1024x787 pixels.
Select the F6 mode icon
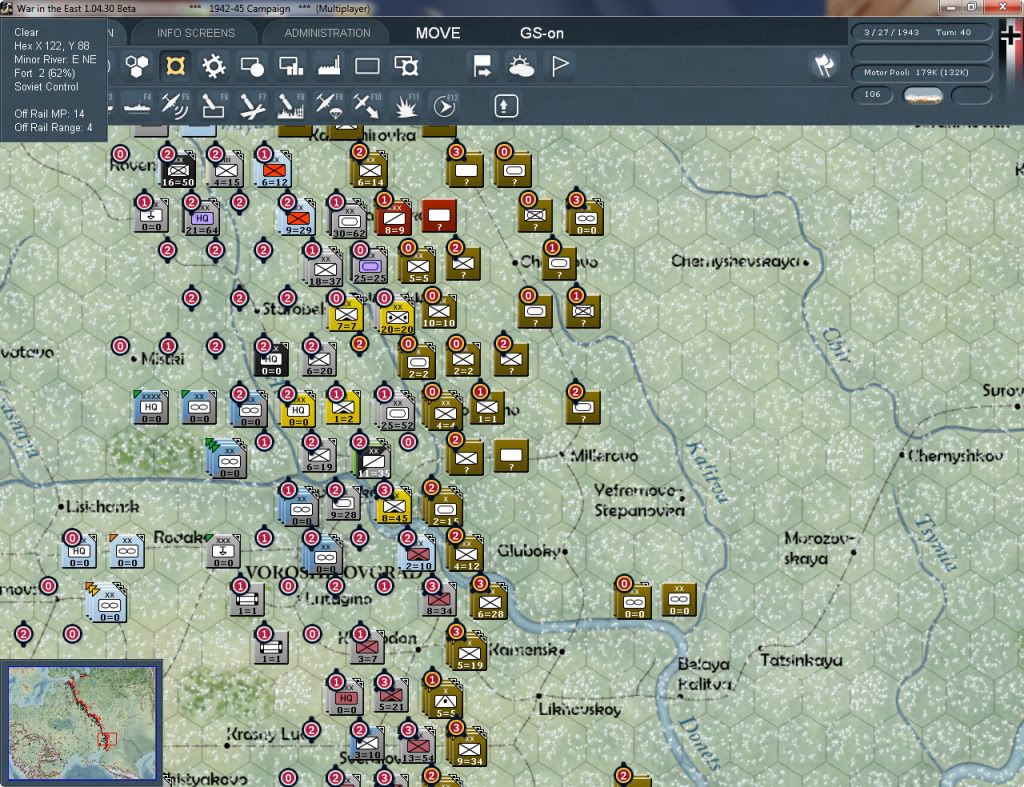click(x=214, y=106)
